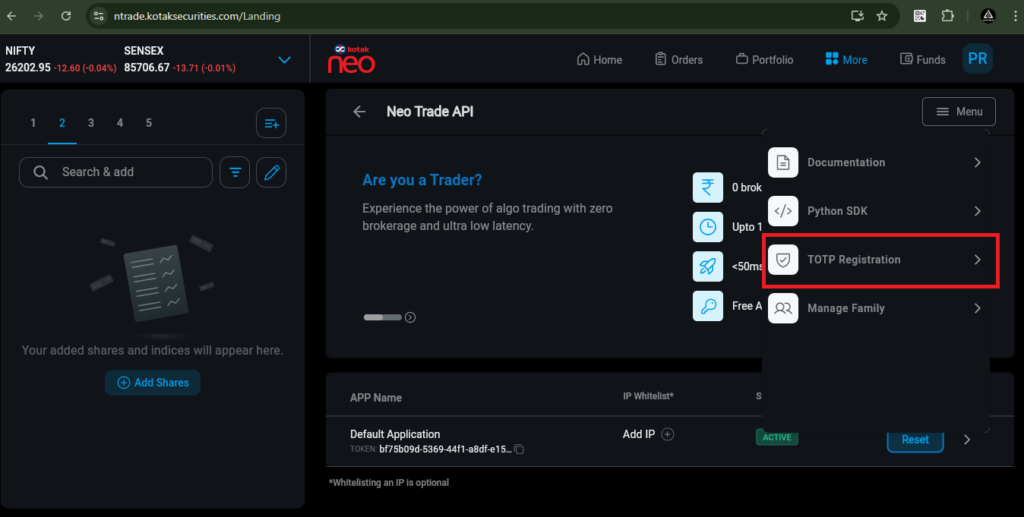Click the Add Shares button
The height and width of the screenshot is (517, 1024).
(x=153, y=382)
